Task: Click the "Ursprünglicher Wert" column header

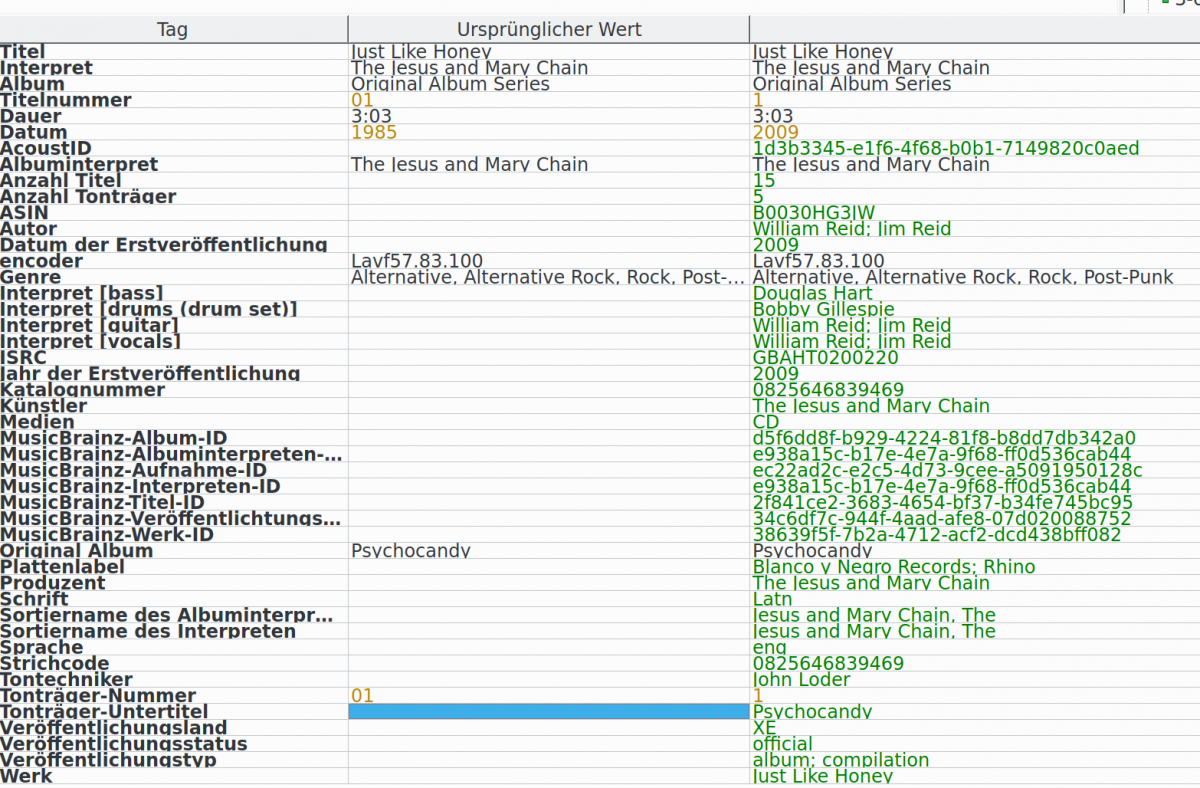Action: tap(548, 30)
